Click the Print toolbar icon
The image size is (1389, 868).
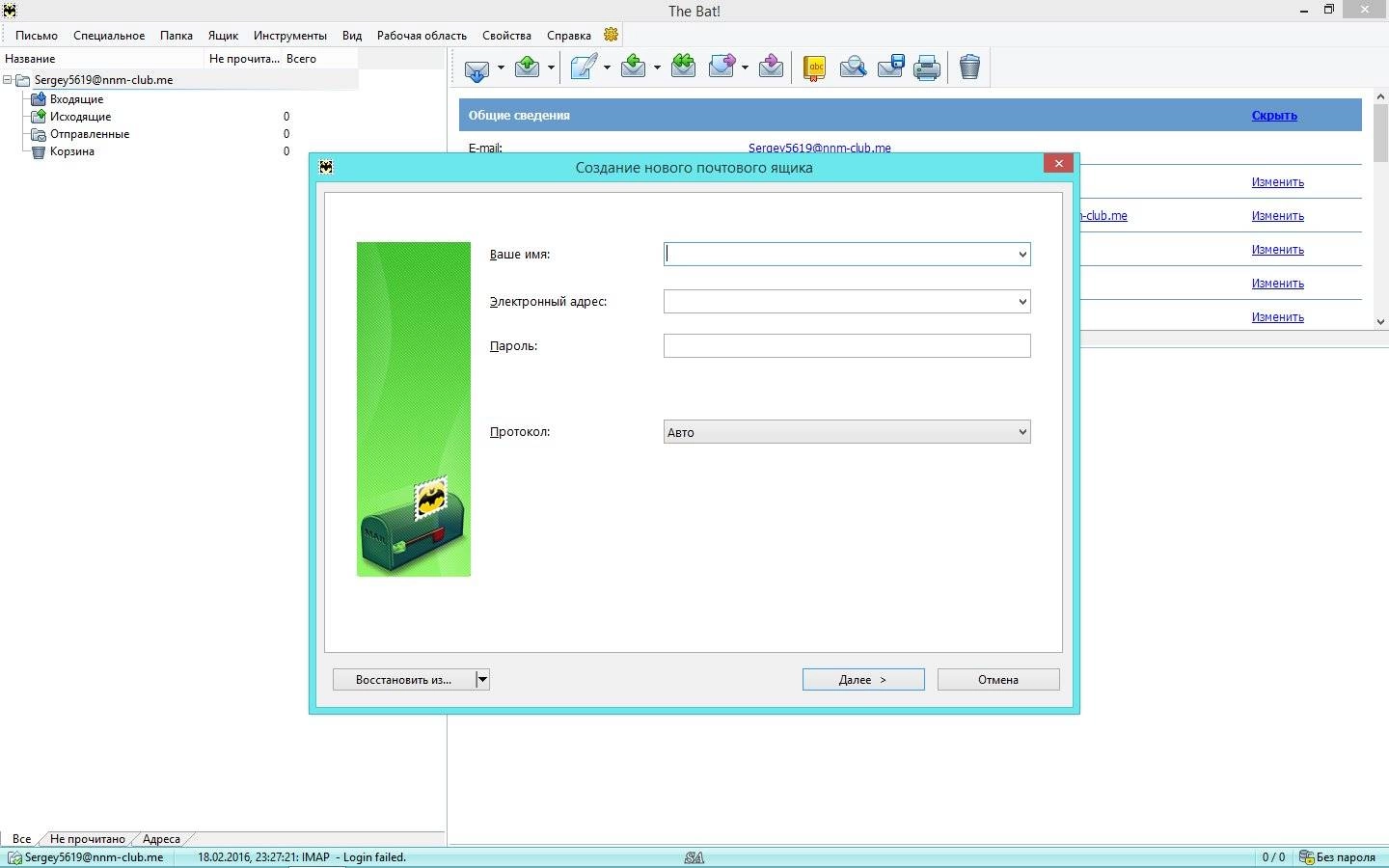coord(927,68)
